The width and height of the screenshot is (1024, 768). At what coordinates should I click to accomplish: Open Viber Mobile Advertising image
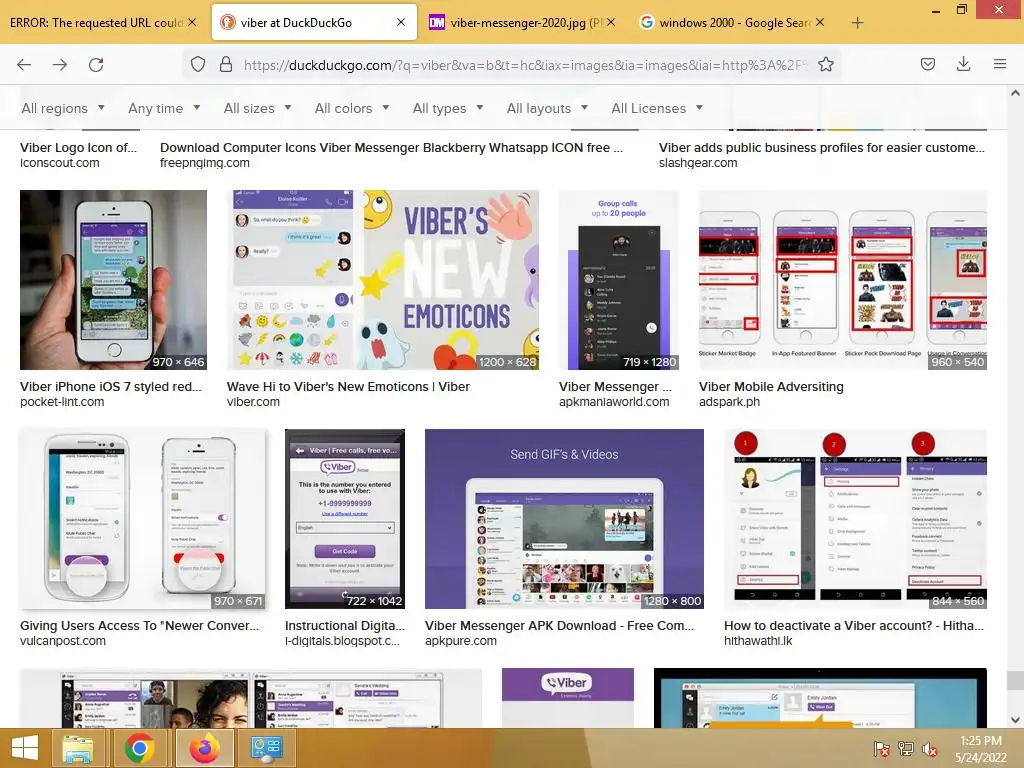[x=843, y=280]
